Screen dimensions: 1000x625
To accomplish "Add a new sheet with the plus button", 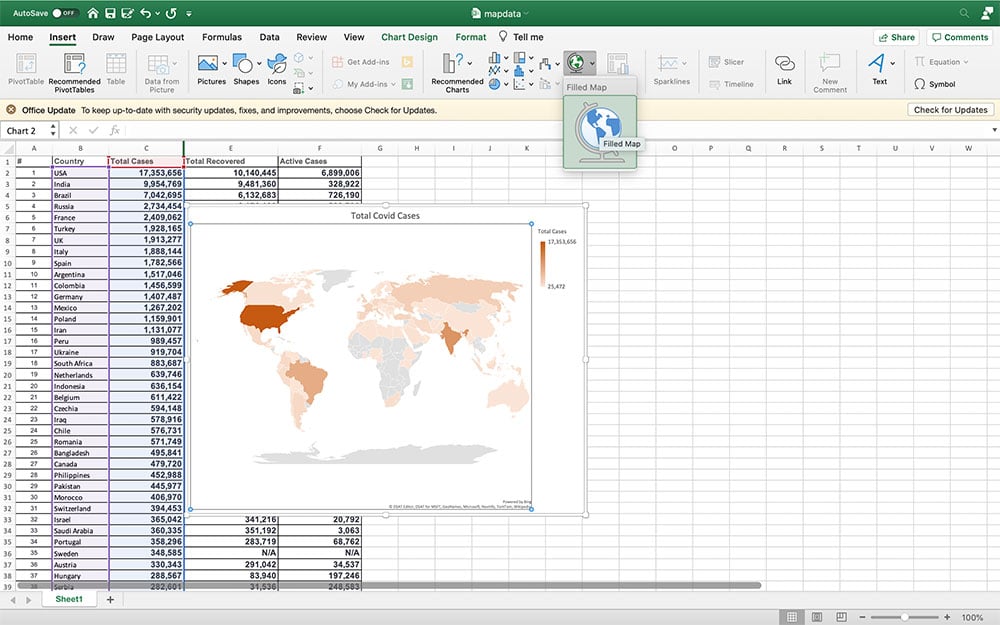I will click(108, 599).
